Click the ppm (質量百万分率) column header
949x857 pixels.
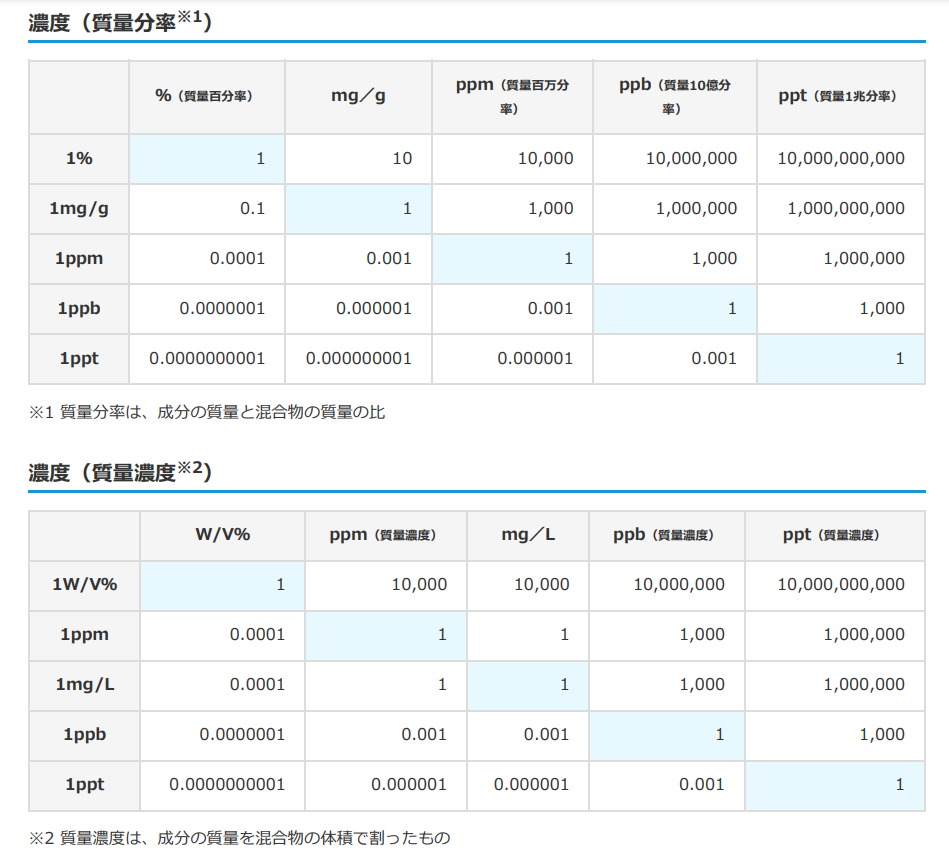(x=512, y=97)
